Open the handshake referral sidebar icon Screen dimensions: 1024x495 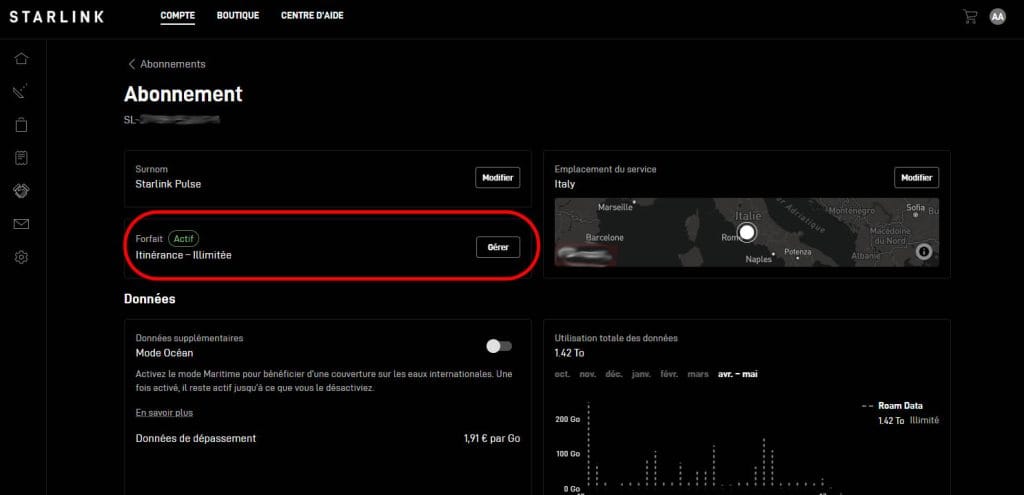click(21, 191)
